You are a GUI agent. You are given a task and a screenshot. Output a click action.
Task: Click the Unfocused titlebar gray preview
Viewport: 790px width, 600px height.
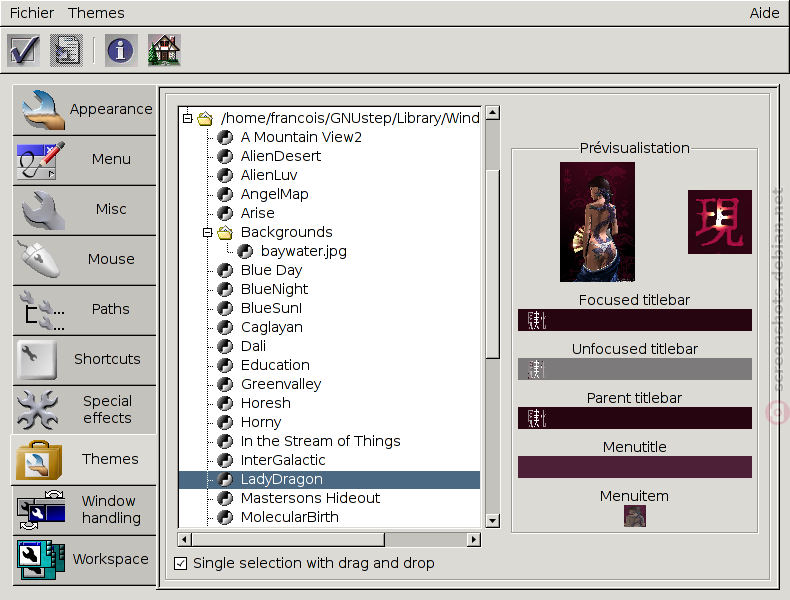pos(634,369)
